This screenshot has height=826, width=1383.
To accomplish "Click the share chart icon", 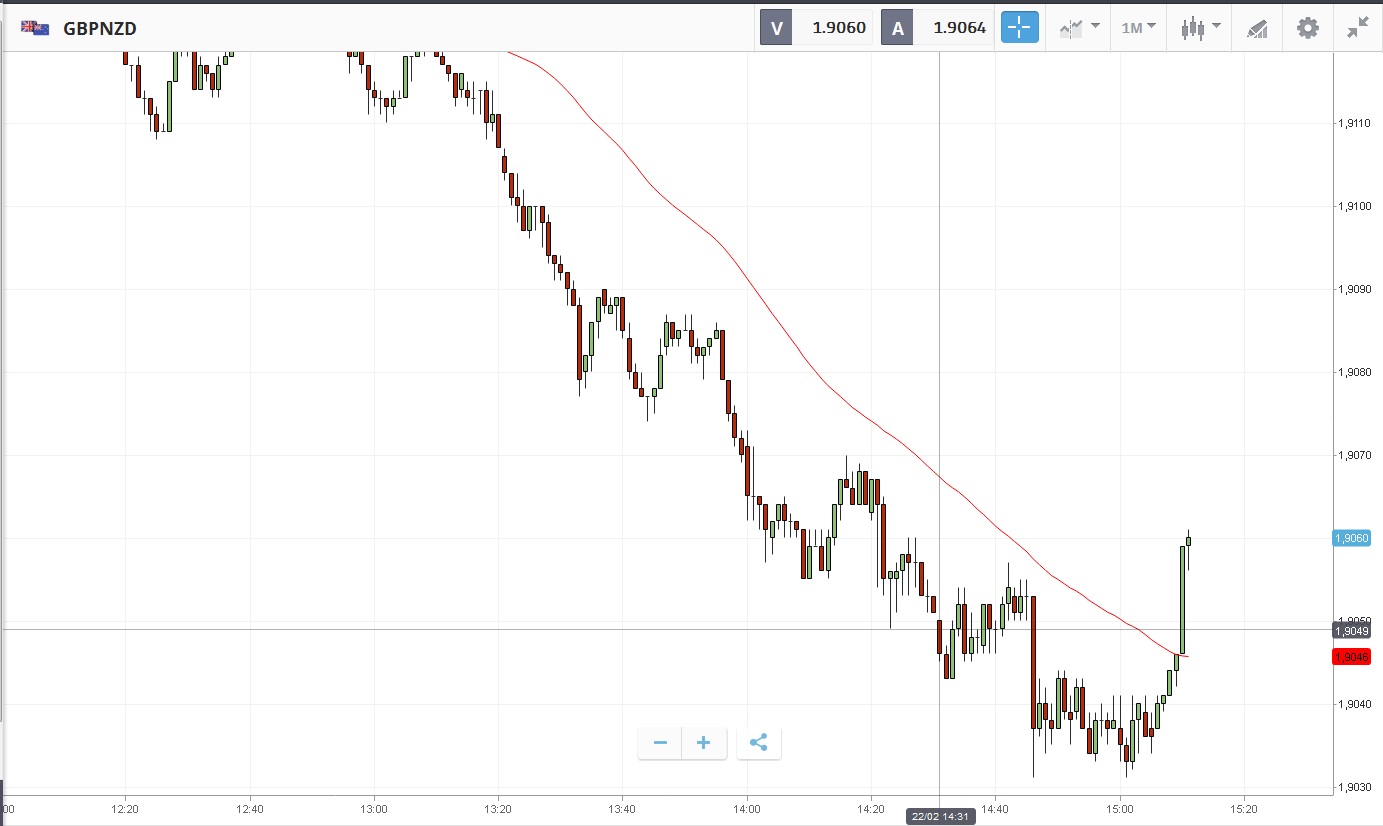I will point(758,743).
